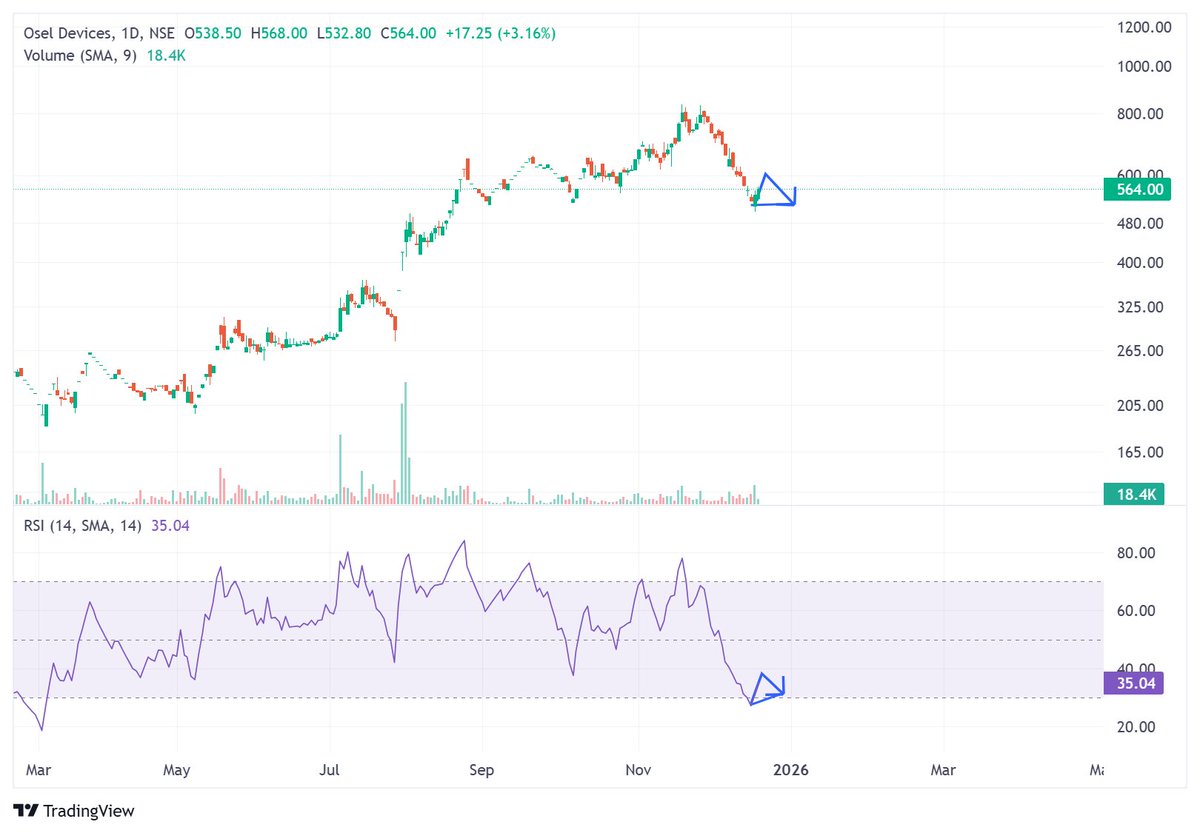Select the Osel Devices symbol title
This screenshot has width=1200, height=833.
pyautogui.click(x=68, y=32)
